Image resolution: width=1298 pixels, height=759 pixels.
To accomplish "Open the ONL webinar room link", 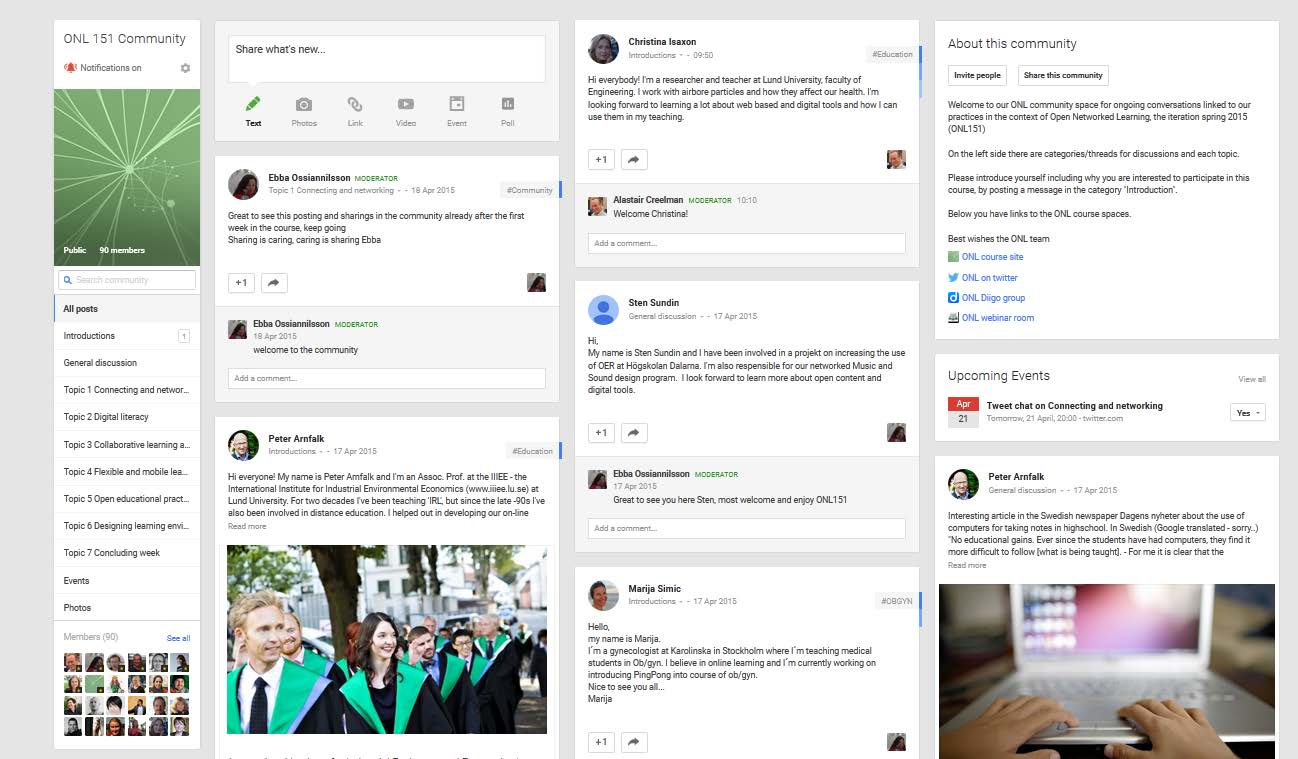I will tap(998, 318).
